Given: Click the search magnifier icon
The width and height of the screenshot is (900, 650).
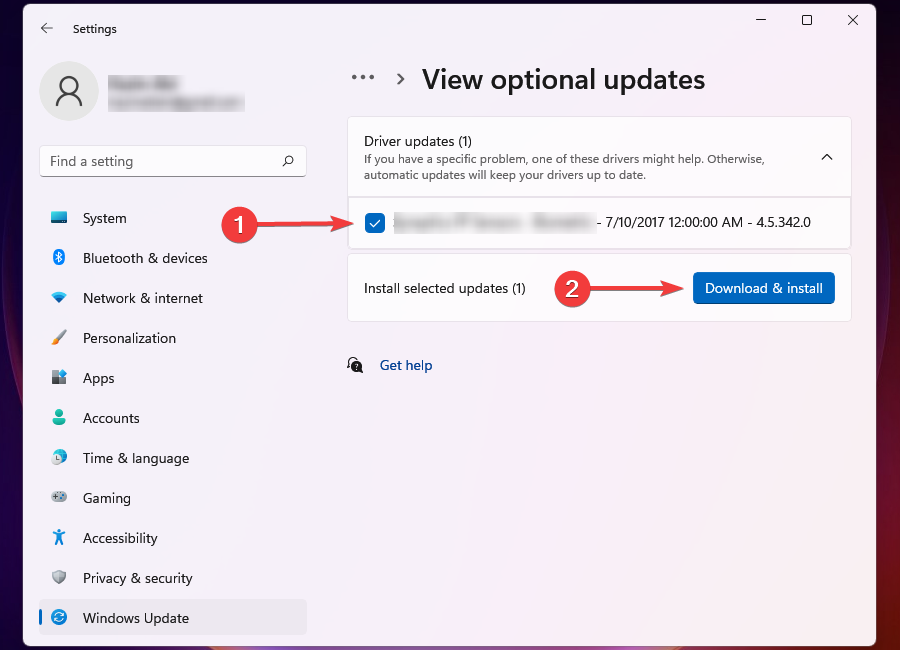Looking at the screenshot, I should 288,161.
